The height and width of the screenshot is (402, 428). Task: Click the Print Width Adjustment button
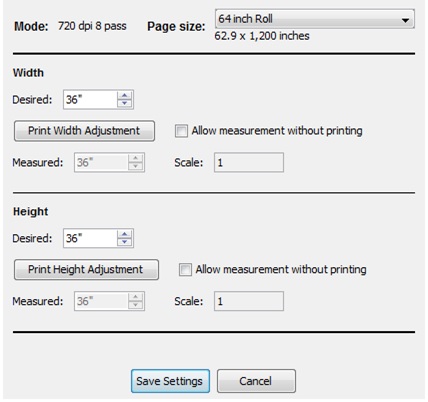[84, 131]
